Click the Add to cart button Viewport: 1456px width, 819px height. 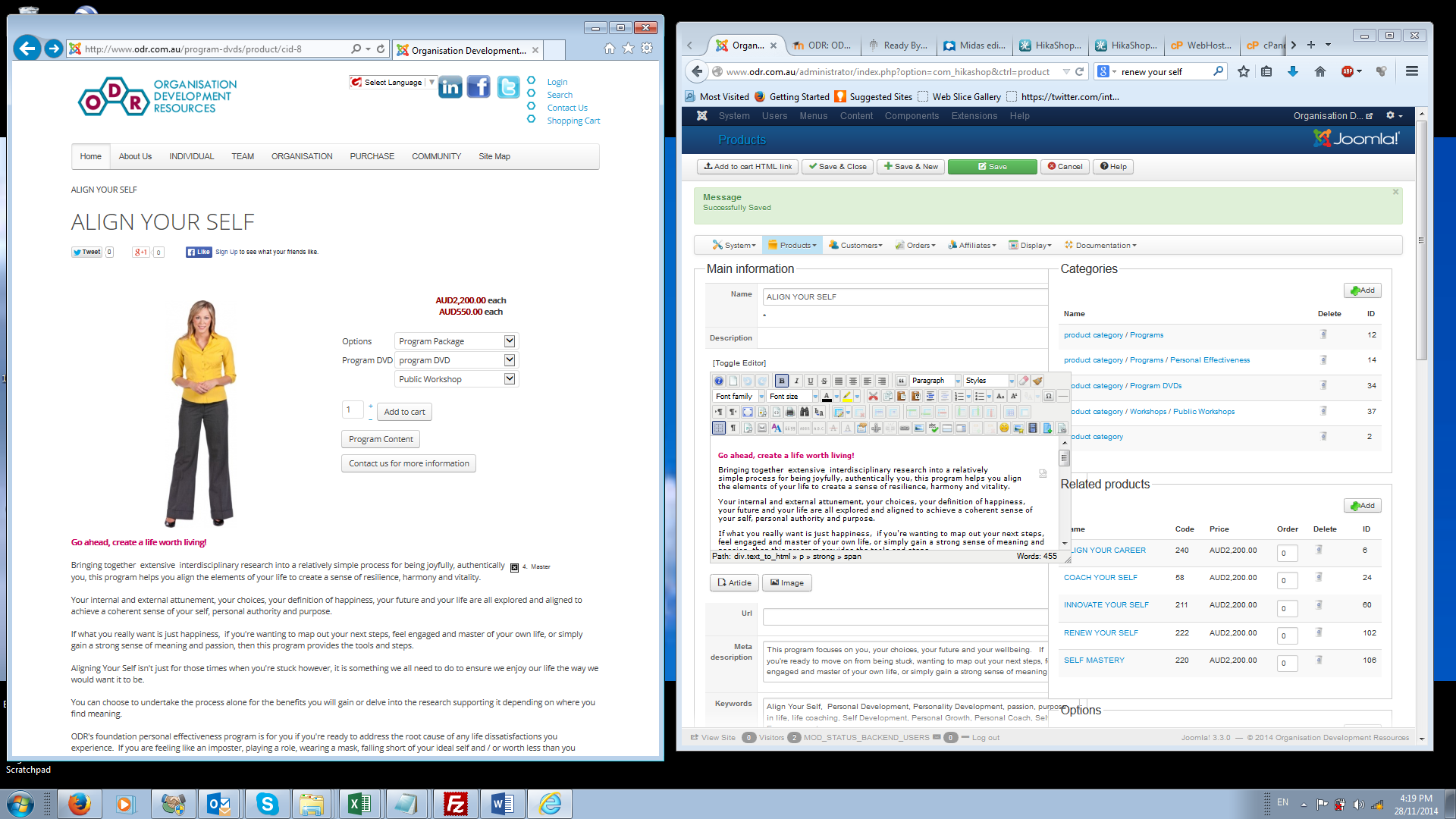[x=404, y=412]
